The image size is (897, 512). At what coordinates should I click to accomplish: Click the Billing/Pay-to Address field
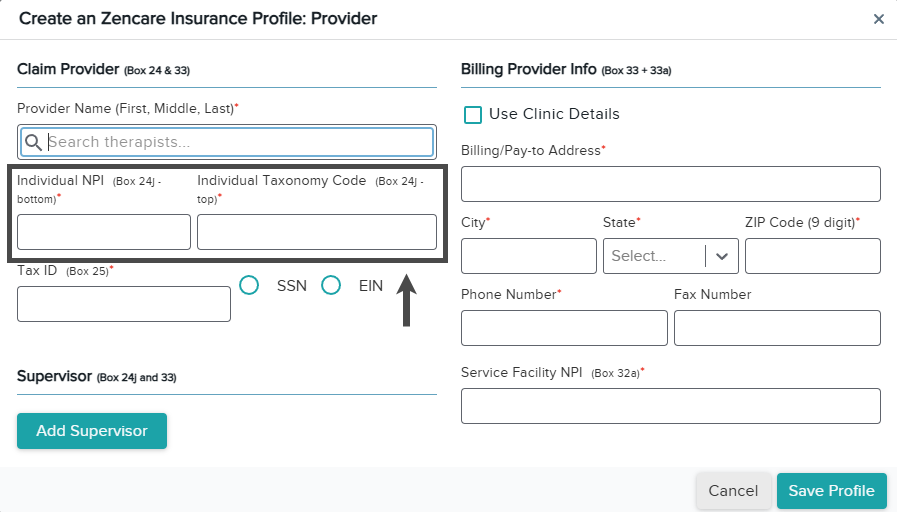point(670,184)
